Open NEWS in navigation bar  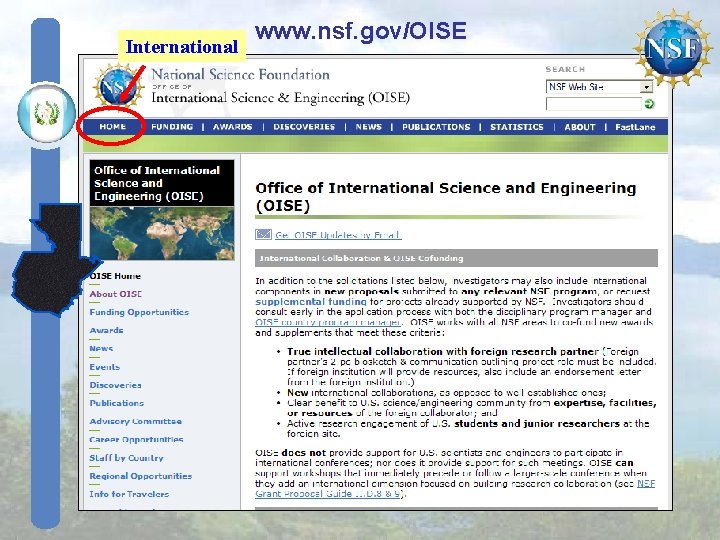[x=368, y=127]
